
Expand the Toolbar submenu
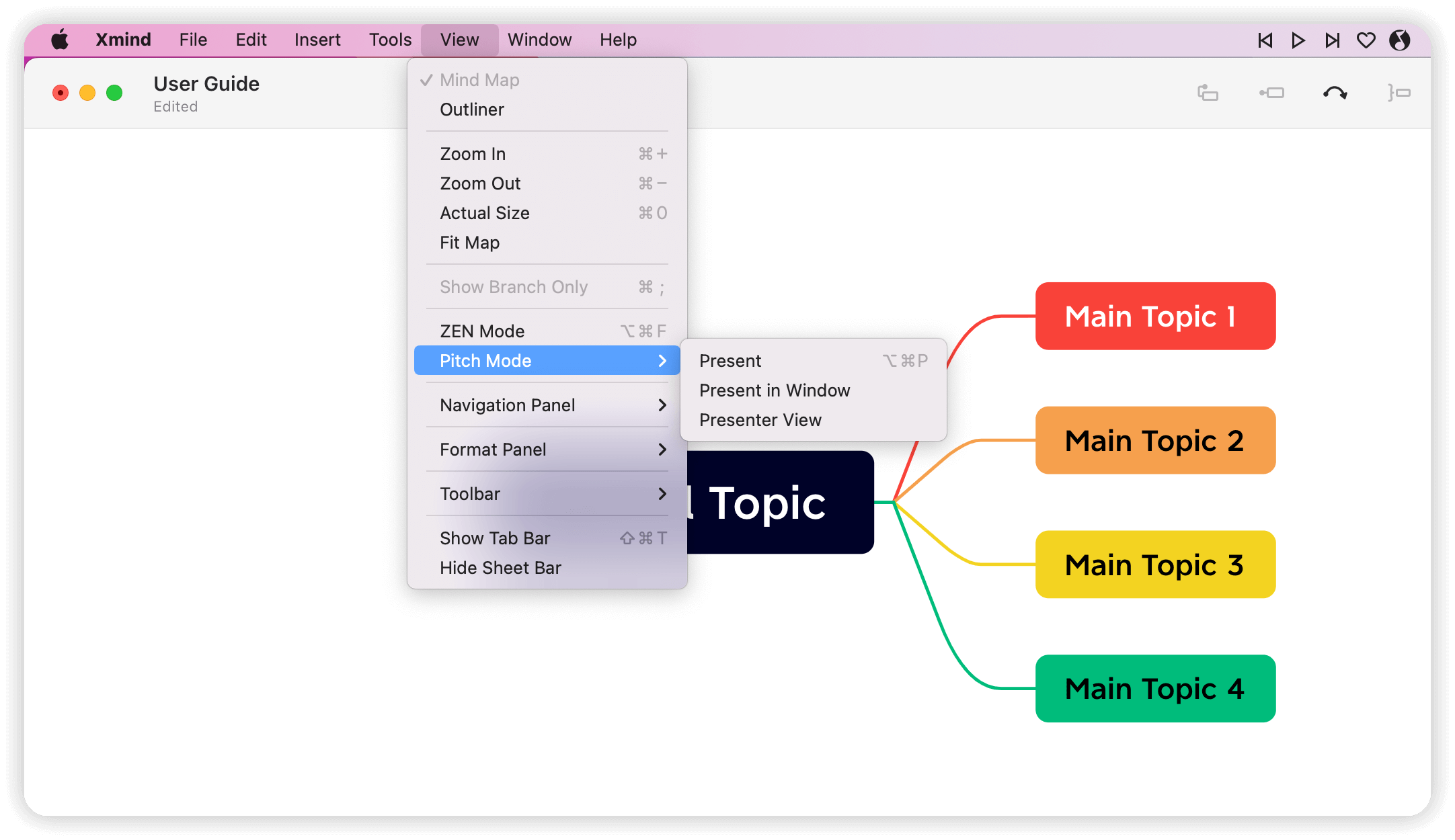click(x=547, y=494)
